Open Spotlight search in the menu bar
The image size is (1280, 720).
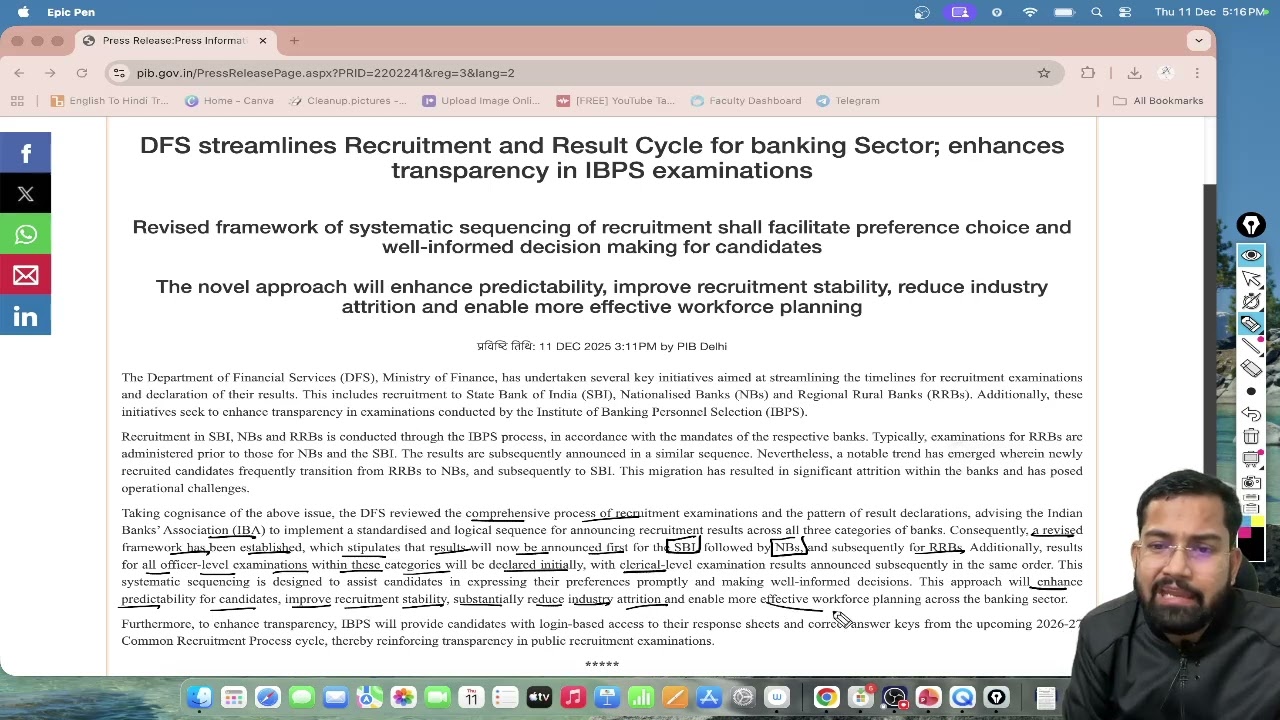click(x=1097, y=12)
